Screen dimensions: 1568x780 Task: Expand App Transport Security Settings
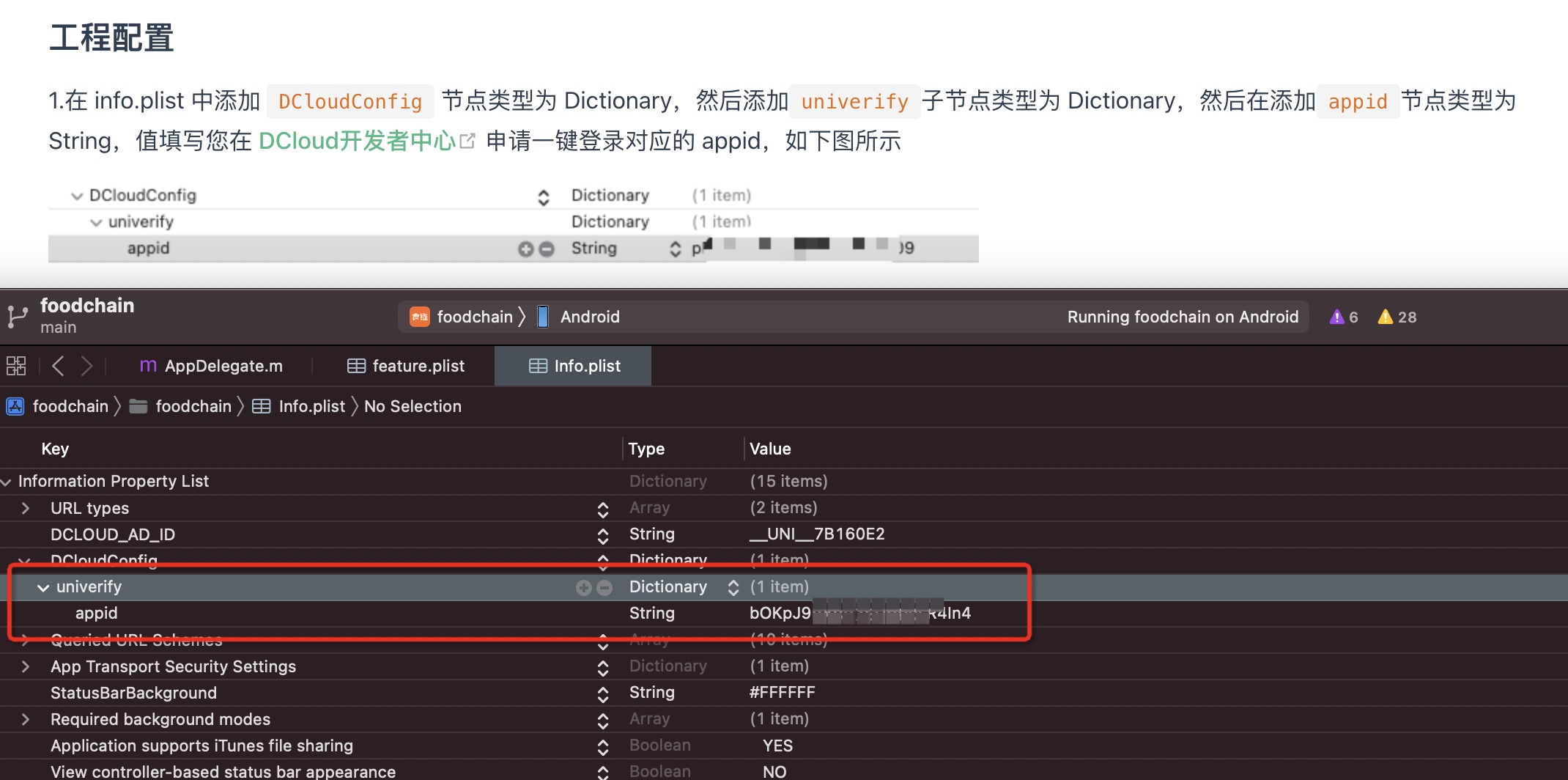26,666
